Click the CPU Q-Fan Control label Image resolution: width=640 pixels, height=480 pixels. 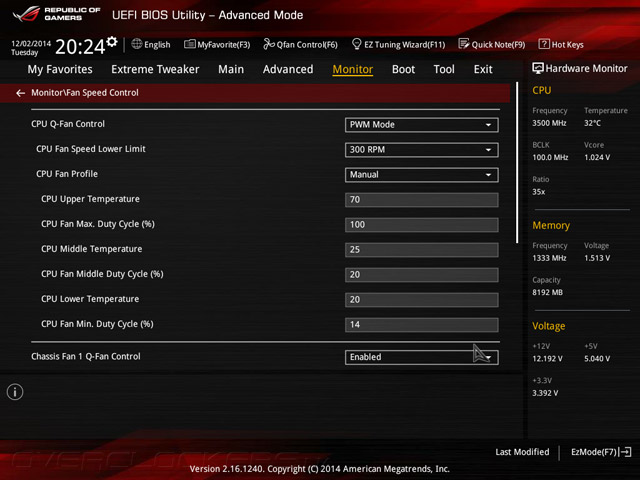click(68, 124)
